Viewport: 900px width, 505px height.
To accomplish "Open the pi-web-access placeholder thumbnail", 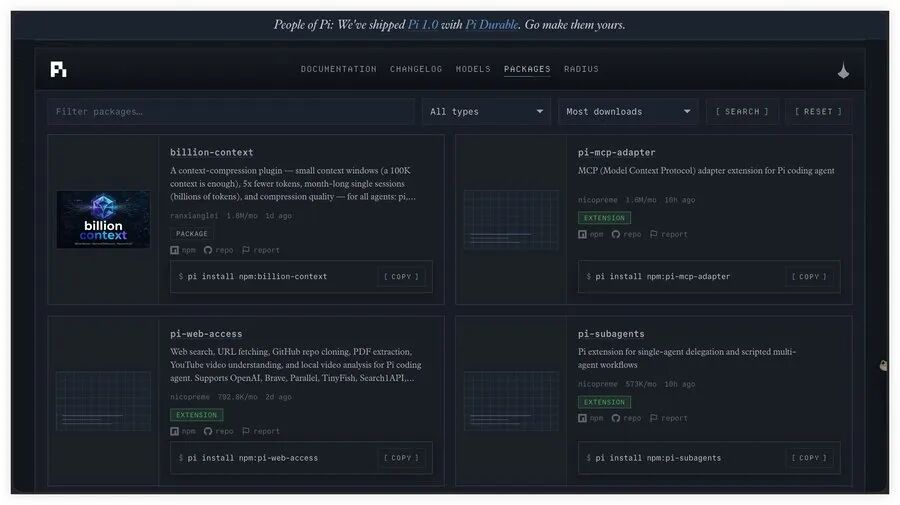I will pos(103,401).
